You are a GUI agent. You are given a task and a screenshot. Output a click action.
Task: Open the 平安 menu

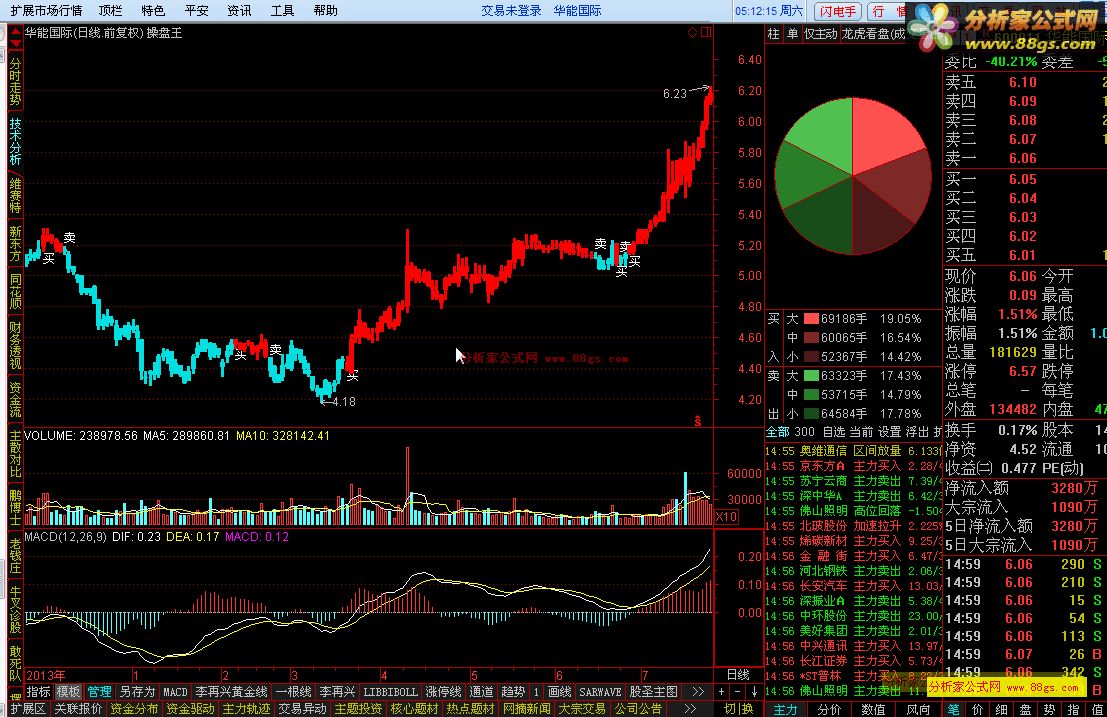[x=196, y=11]
